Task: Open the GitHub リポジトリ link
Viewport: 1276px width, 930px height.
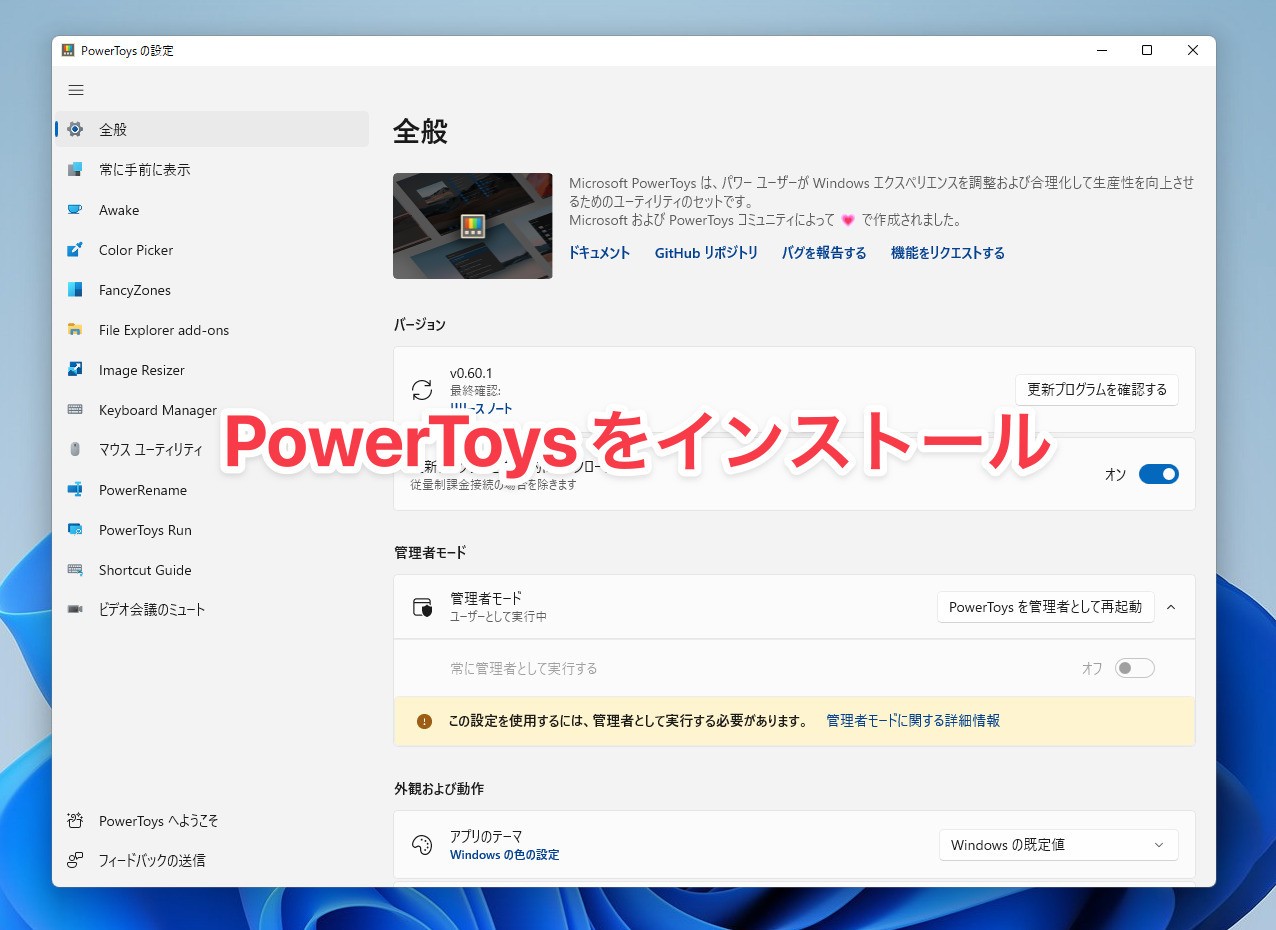Action: [706, 253]
